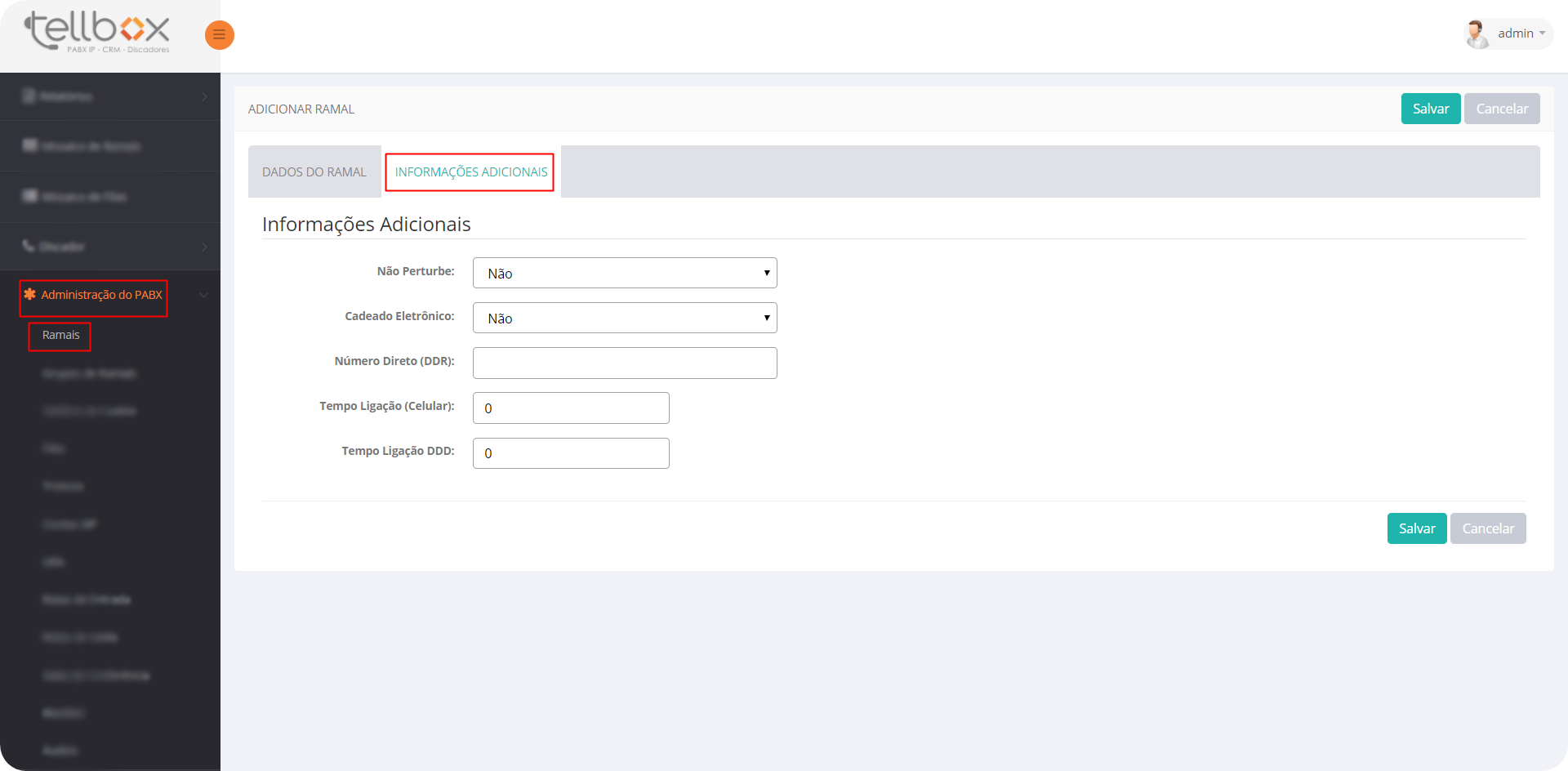Switch to the Dados do Ramal tab
This screenshot has height=771, width=1568.
click(x=314, y=172)
